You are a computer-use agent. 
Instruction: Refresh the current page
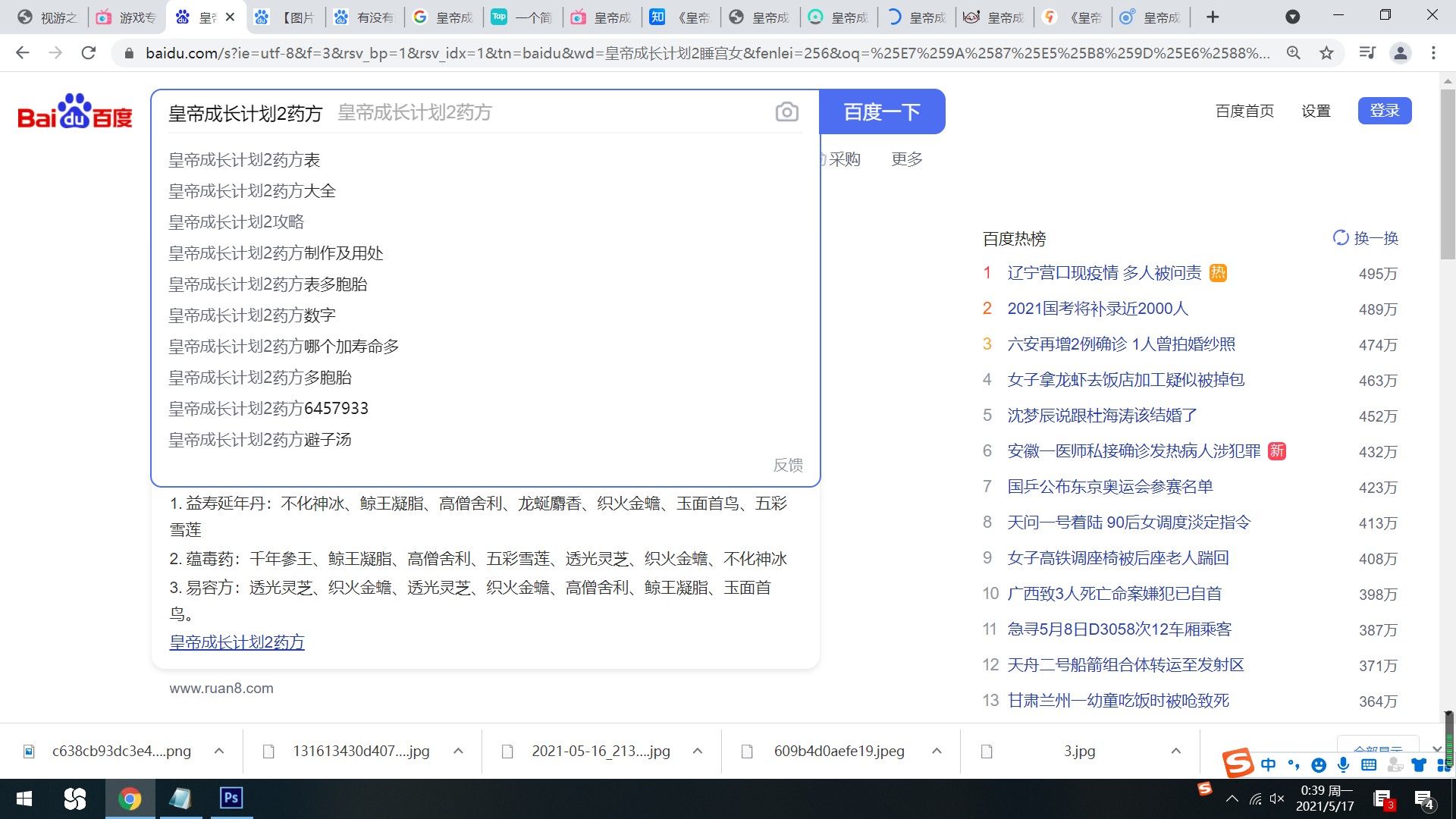pyautogui.click(x=89, y=52)
